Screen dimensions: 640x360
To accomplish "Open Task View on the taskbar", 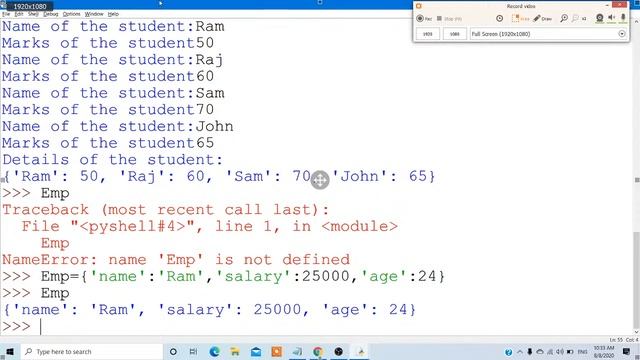I will click(193, 351).
